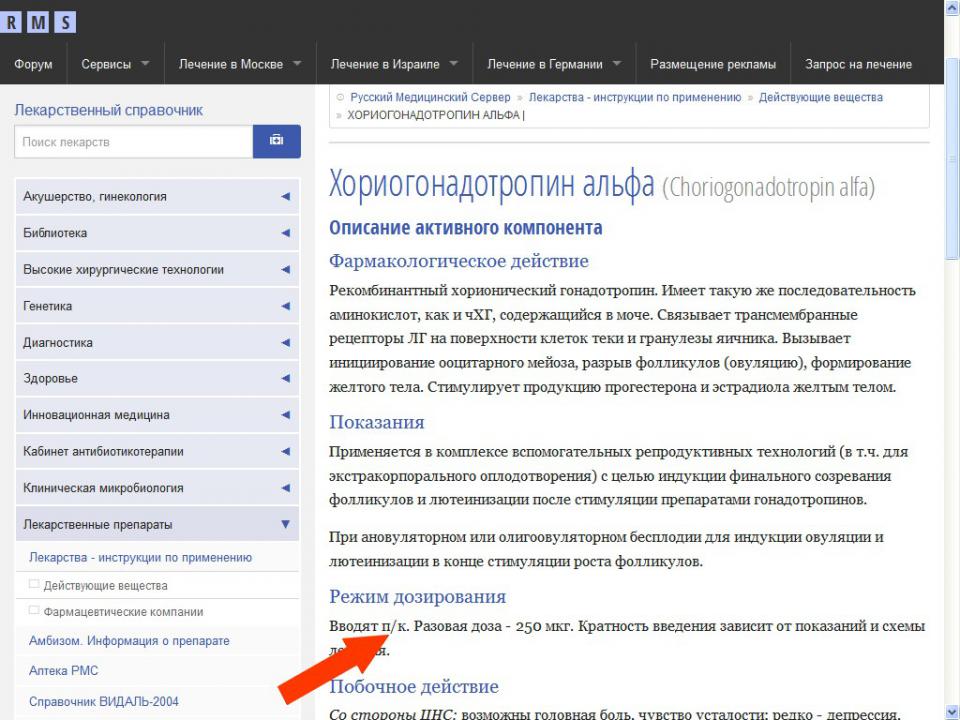The width and height of the screenshot is (960, 720).
Task: Open Русский Медицинский Сервер breadcrumb link
Action: pyautogui.click(x=430, y=98)
